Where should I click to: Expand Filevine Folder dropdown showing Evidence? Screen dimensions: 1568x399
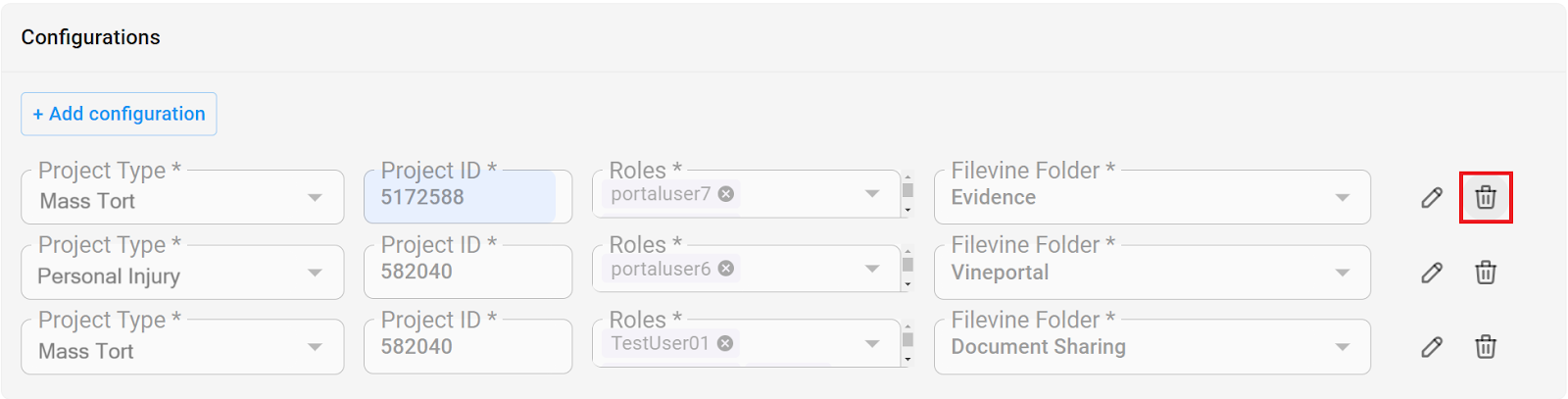tap(1151, 197)
